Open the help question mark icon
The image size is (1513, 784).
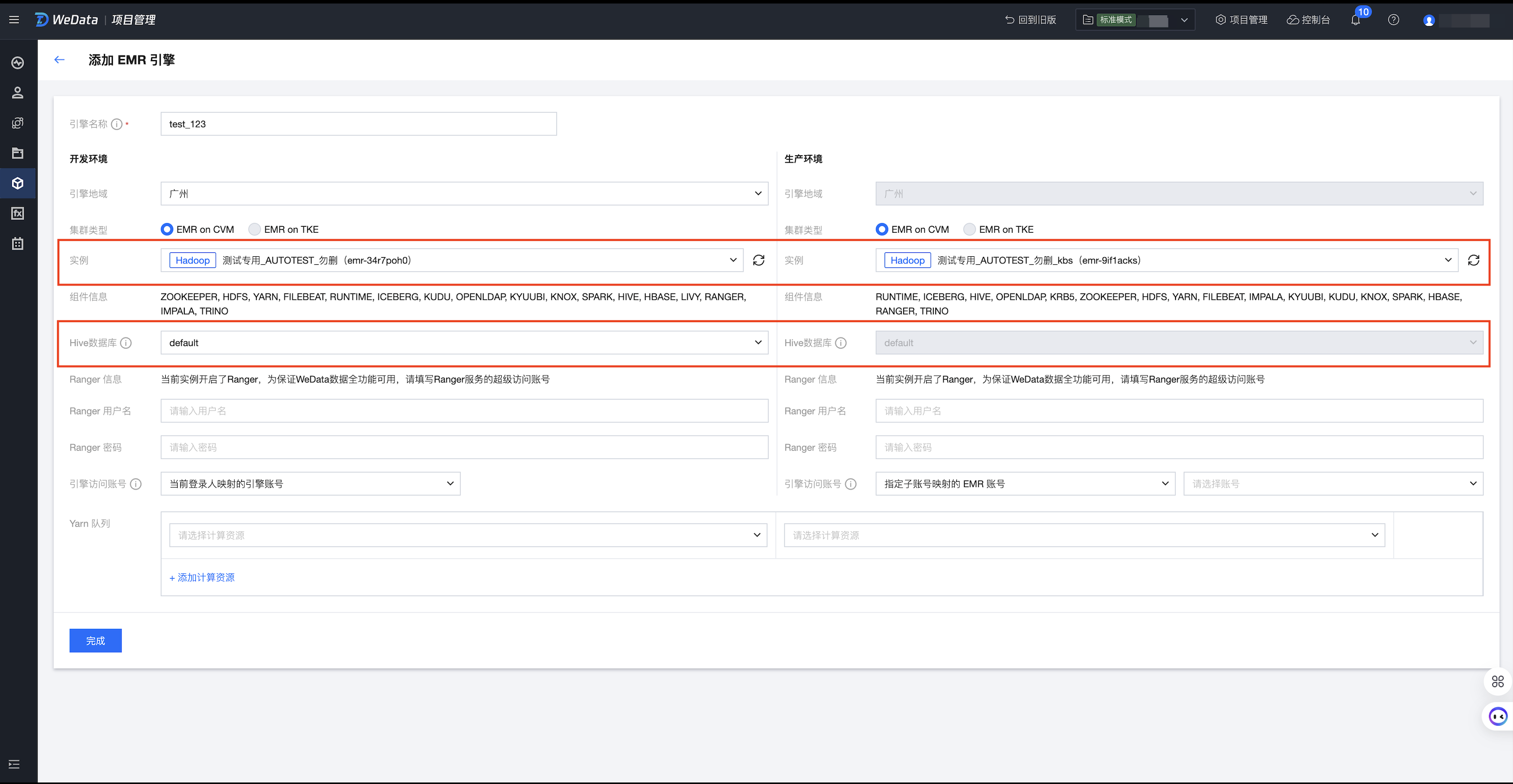point(1393,20)
